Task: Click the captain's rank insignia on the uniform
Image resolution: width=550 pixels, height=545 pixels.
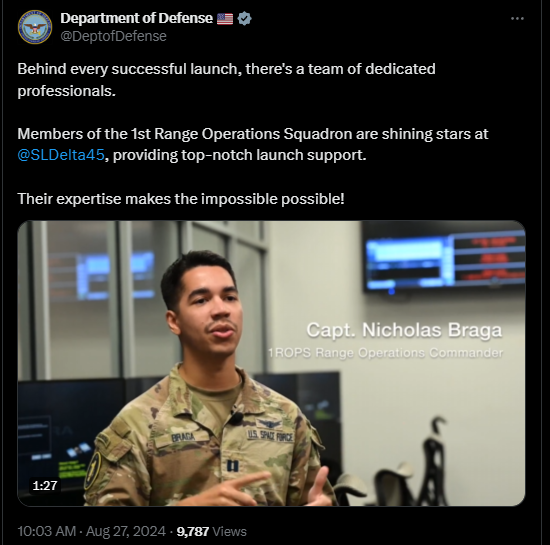Action: click(x=233, y=466)
